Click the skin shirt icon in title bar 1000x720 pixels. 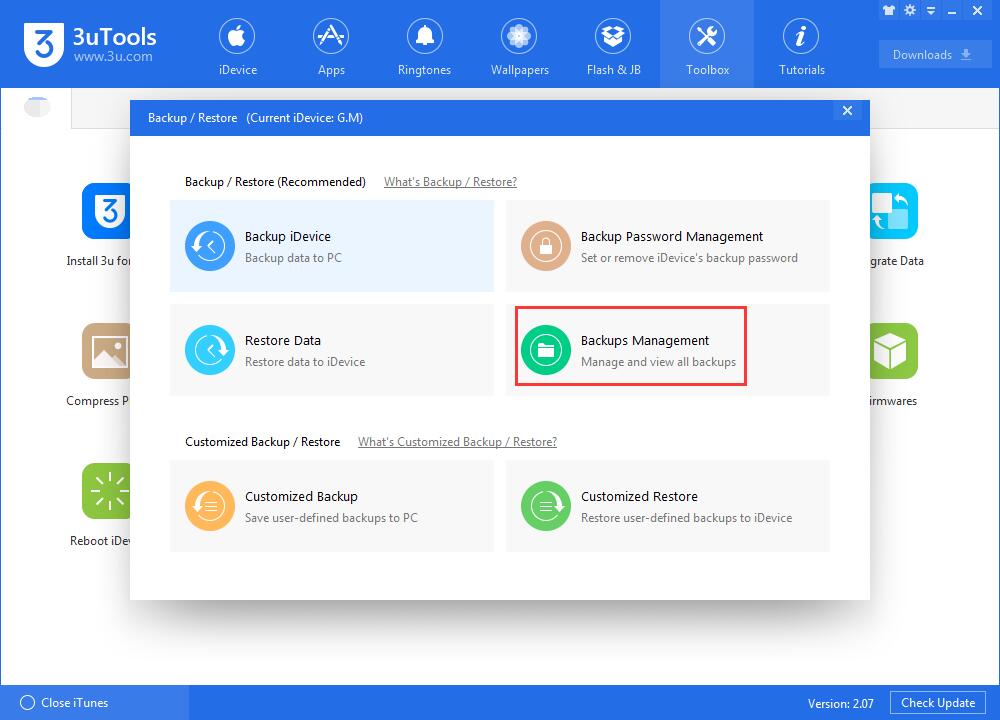pyautogui.click(x=888, y=10)
